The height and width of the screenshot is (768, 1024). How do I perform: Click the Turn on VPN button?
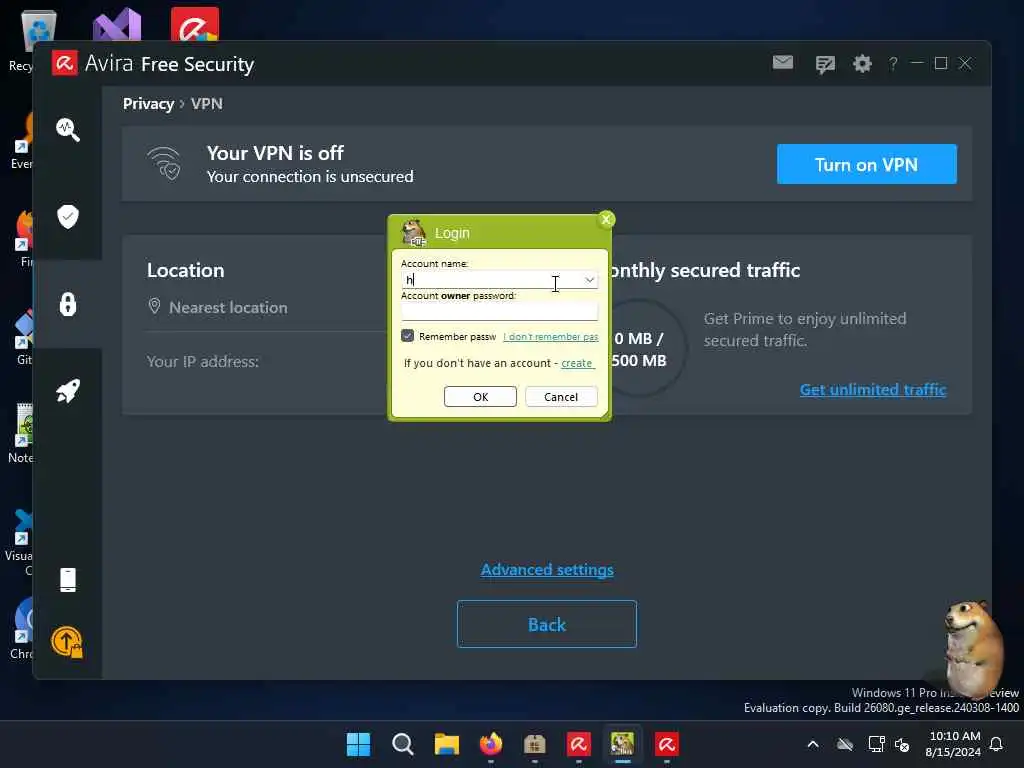(x=867, y=164)
